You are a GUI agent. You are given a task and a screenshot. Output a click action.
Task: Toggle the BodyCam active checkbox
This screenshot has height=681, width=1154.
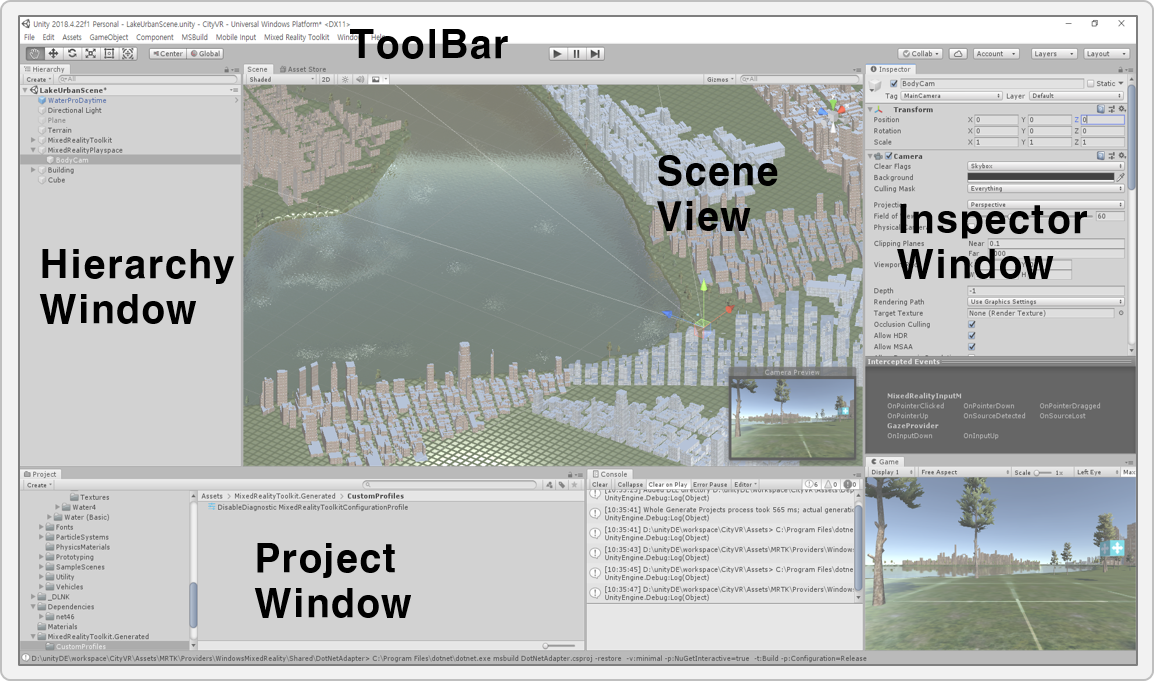(893, 84)
